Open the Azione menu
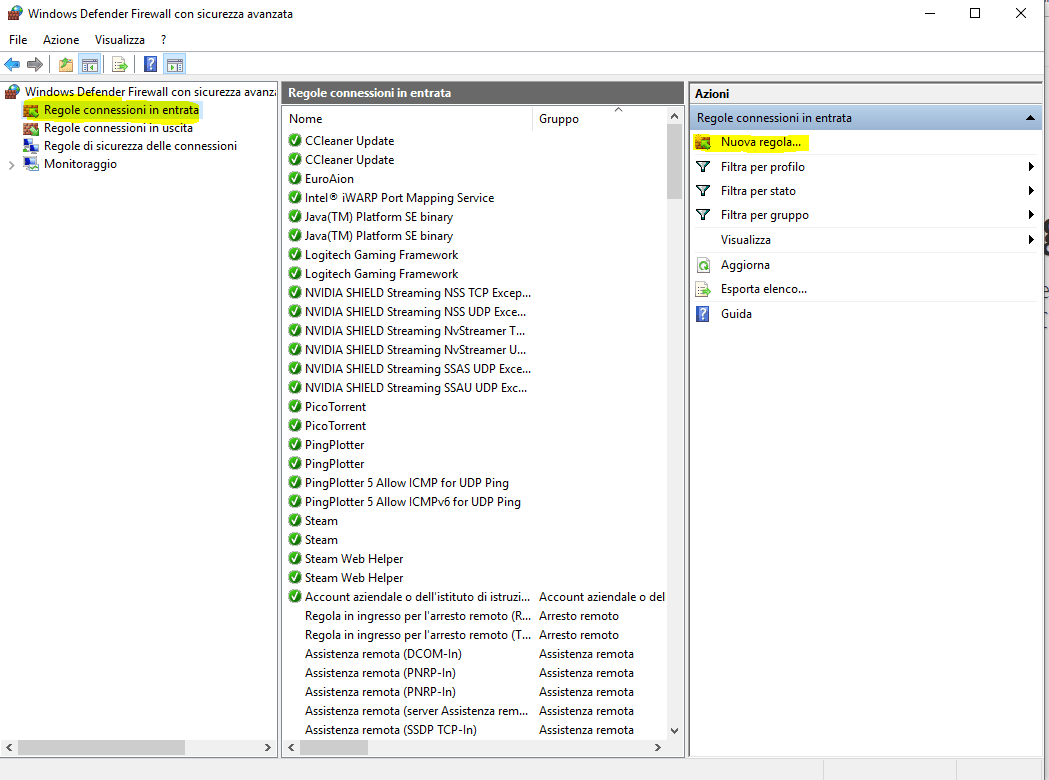The image size is (1049, 780). [61, 40]
